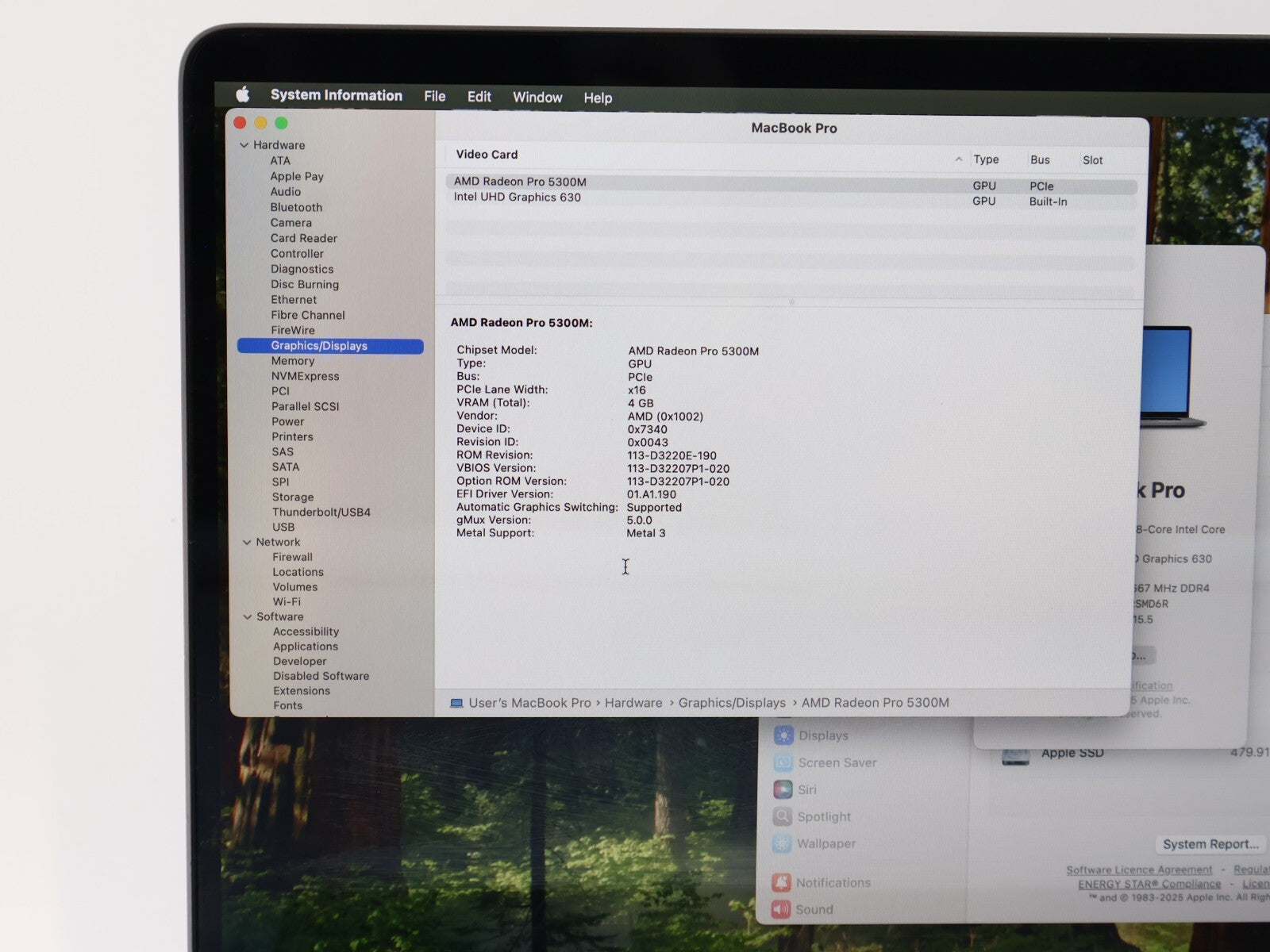The width and height of the screenshot is (1270, 952).
Task: Open Wallpaper in System Settings sidebar
Action: [814, 844]
